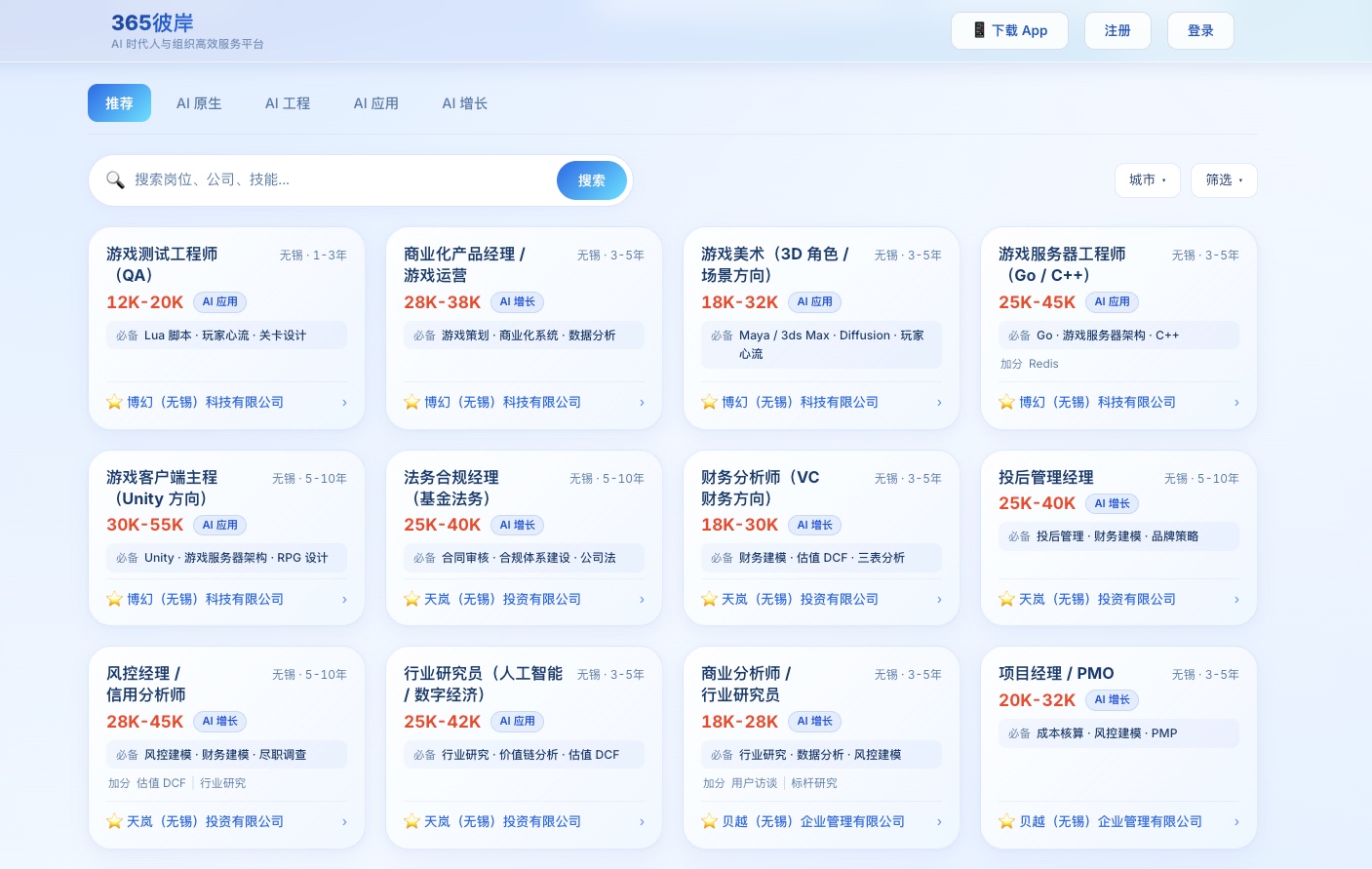The height and width of the screenshot is (869, 1372).
Task: Open the 城市 dropdown
Action: 1148,180
